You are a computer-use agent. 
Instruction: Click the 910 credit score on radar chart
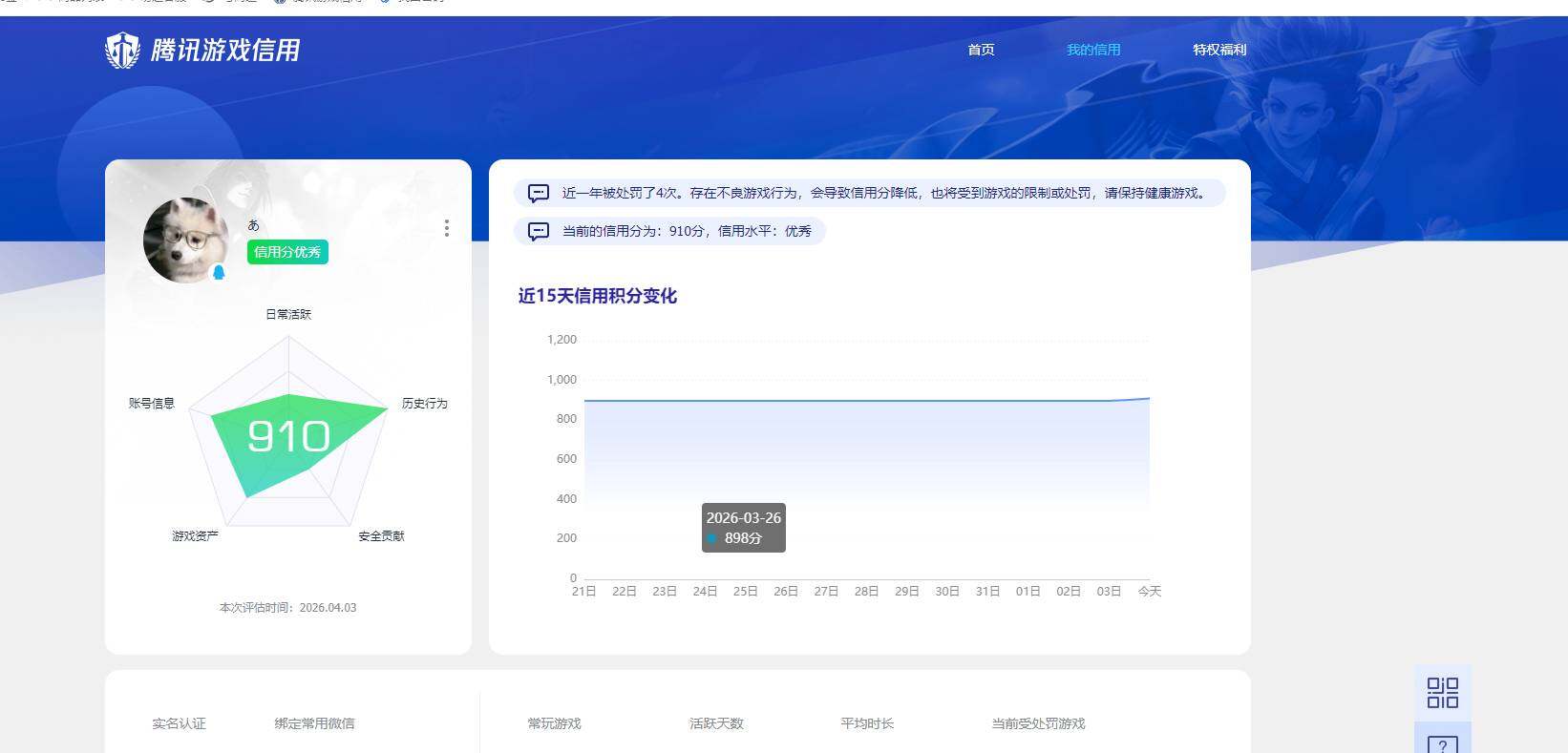point(288,437)
